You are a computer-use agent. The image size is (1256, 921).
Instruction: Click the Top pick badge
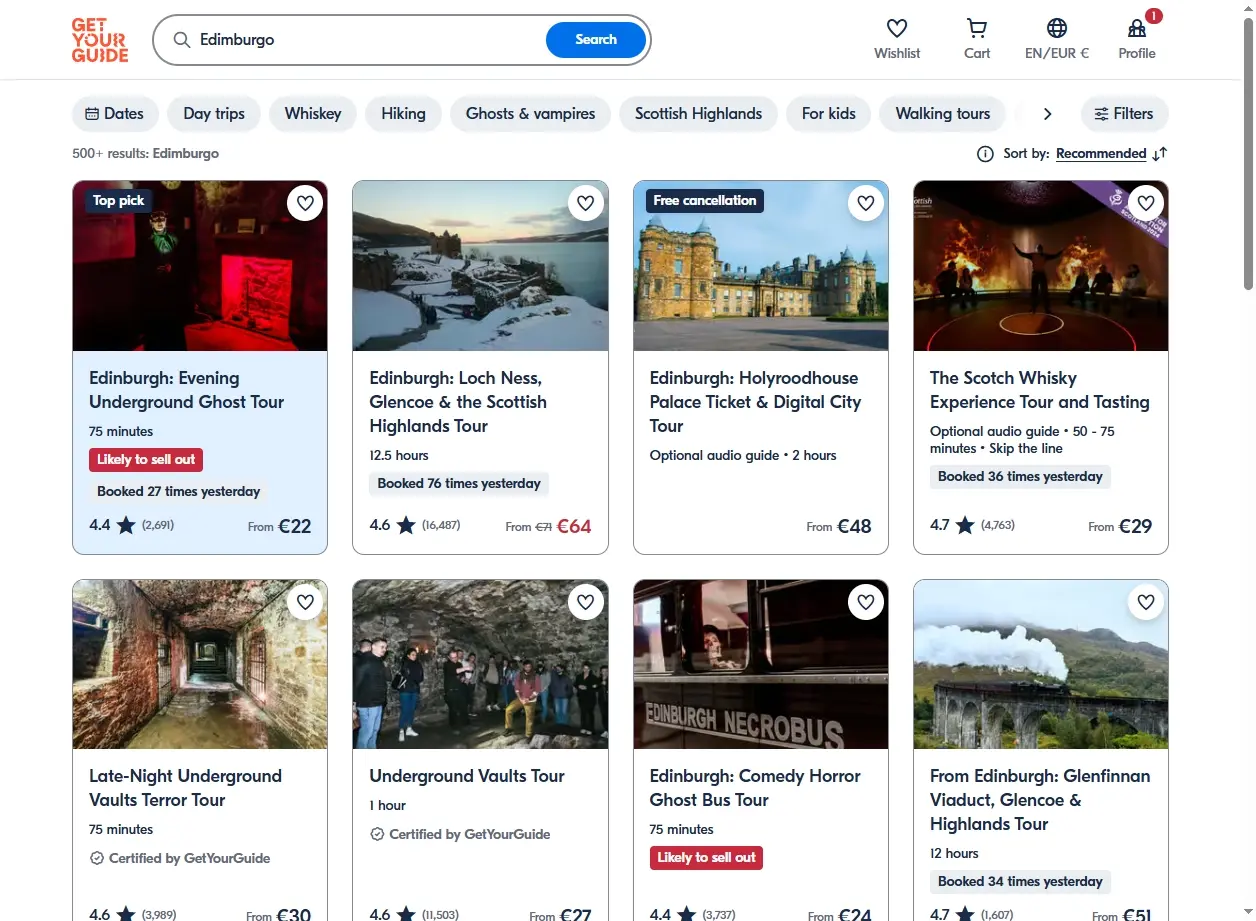pyautogui.click(x=119, y=201)
